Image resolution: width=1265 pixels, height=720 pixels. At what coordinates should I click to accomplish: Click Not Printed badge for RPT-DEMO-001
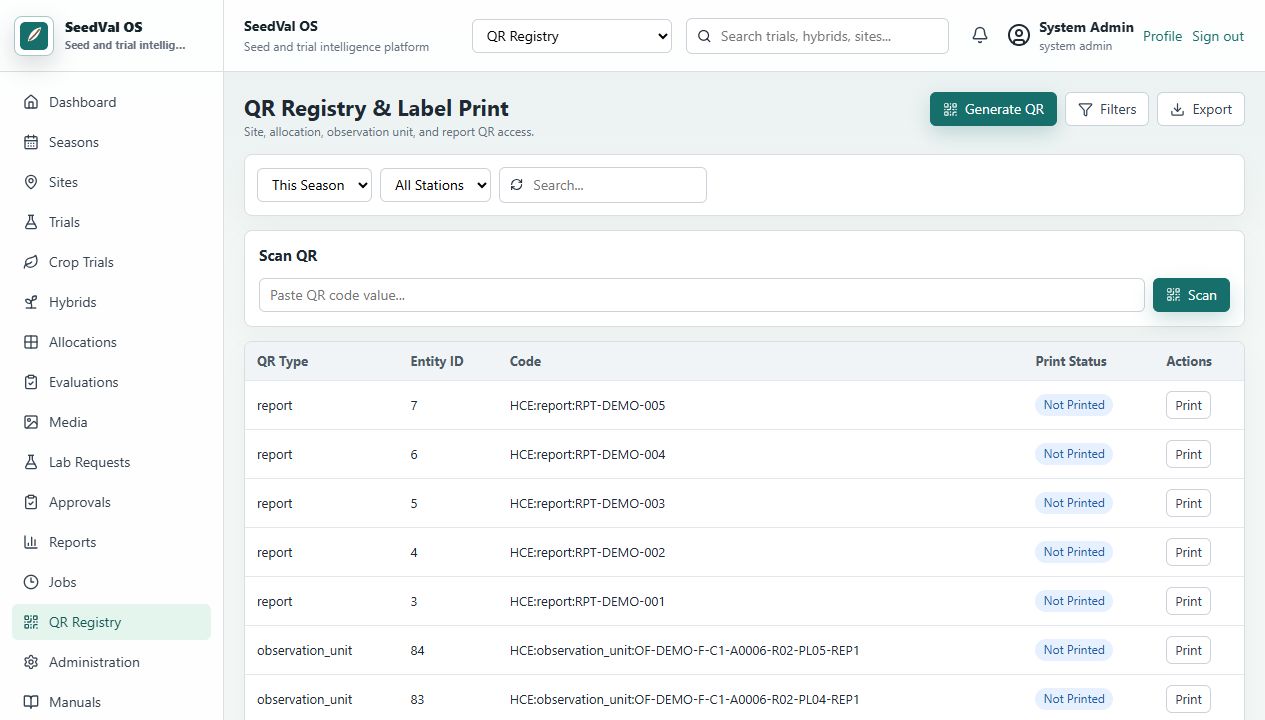pos(1074,601)
